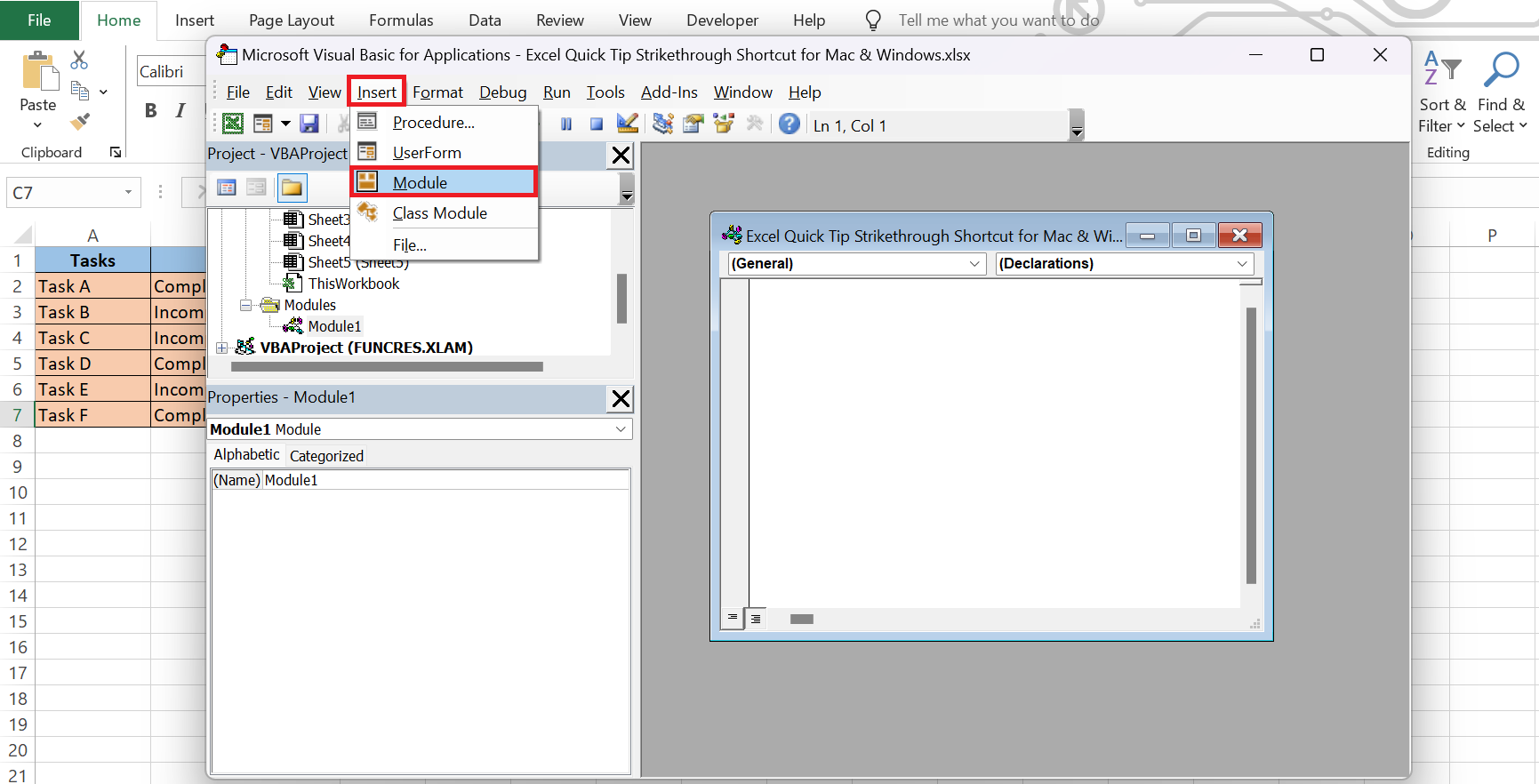Toggle Italic formatting in Excel ribbon
This screenshot has height=784, width=1539.
(180, 110)
